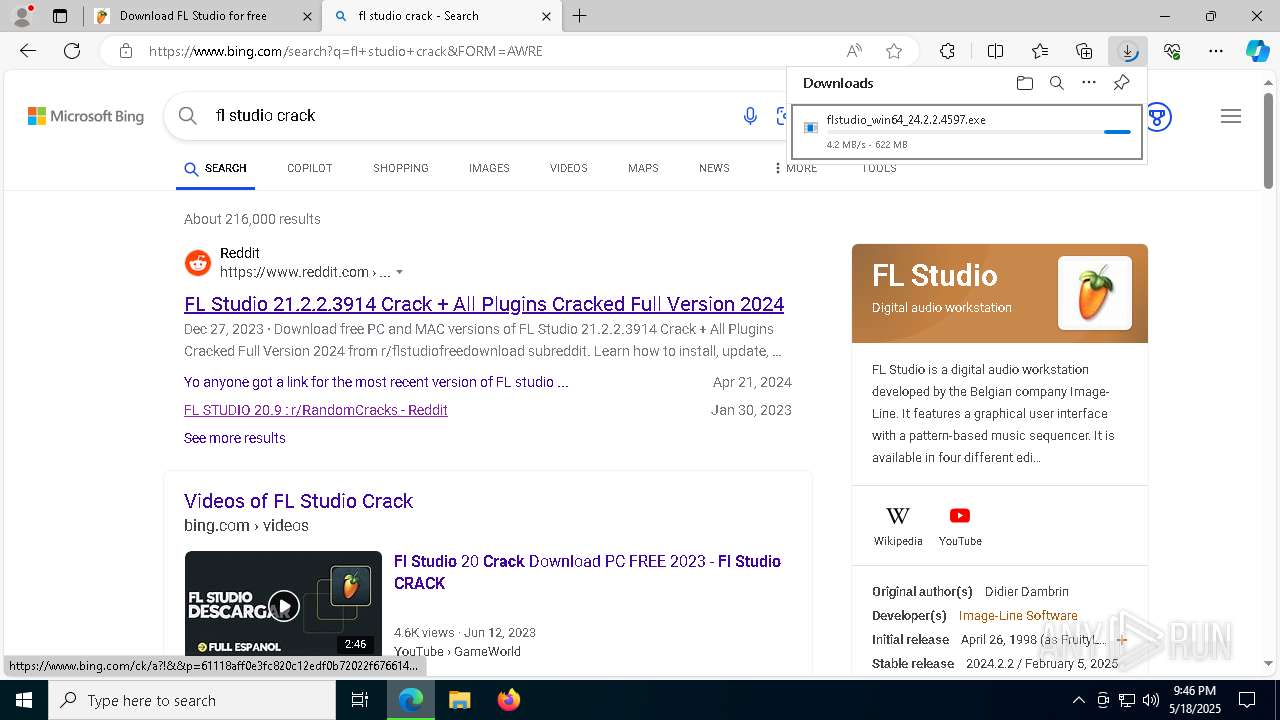Select the MAPS search tab

click(643, 168)
